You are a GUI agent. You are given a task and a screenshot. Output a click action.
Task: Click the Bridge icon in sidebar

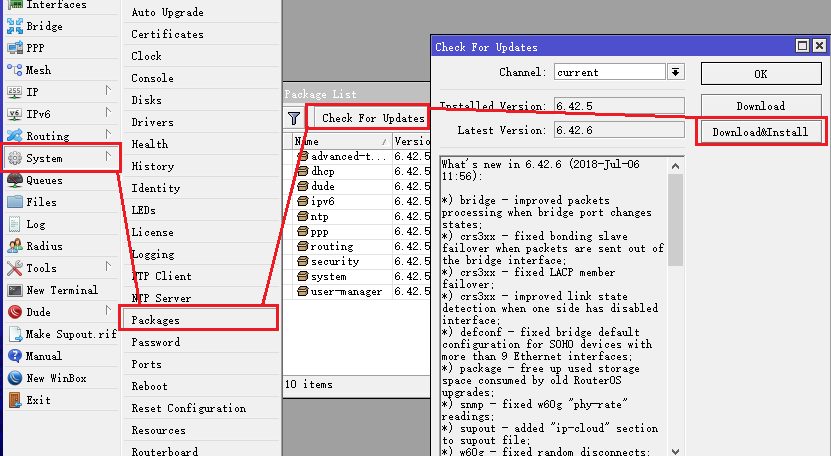[15, 26]
